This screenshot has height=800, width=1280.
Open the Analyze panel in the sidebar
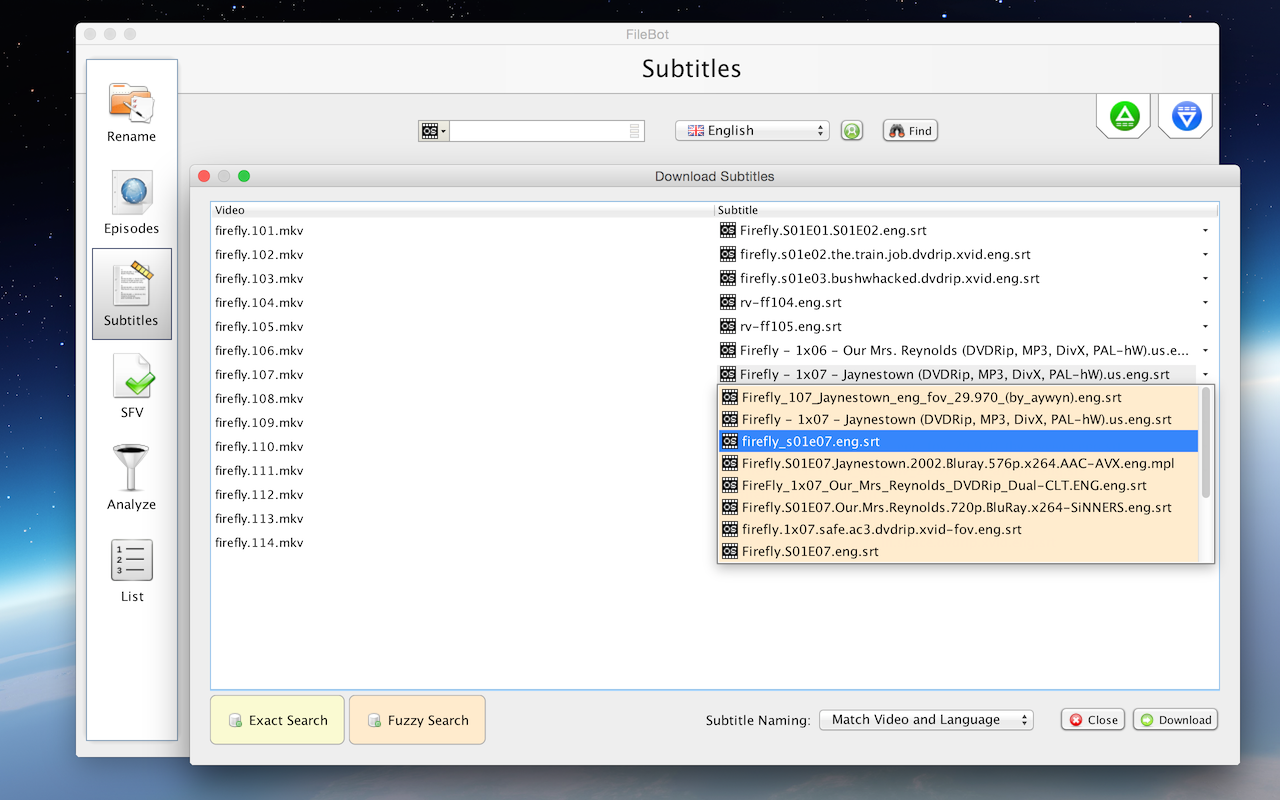[132, 479]
